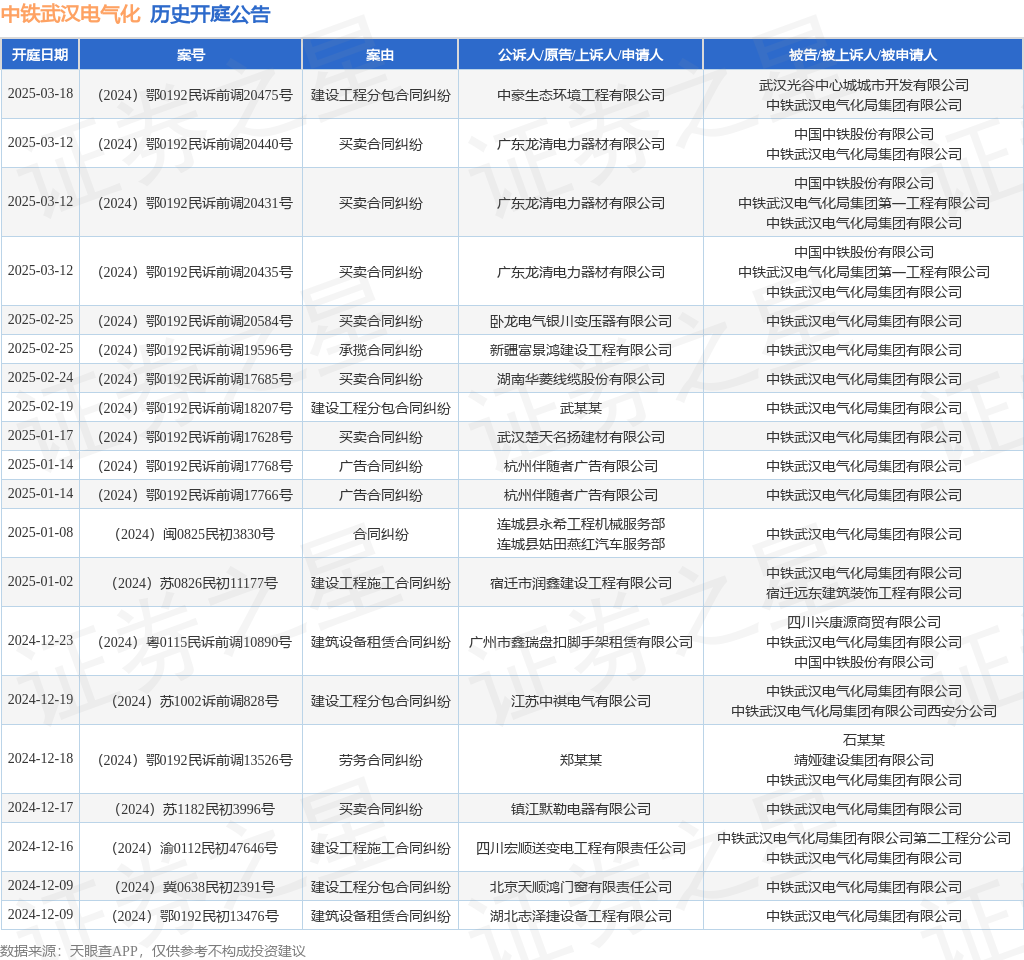Viewport: 1024px width, 960px height.
Task: Click 承揽合同纠纷 cause cell
Action: 380,350
